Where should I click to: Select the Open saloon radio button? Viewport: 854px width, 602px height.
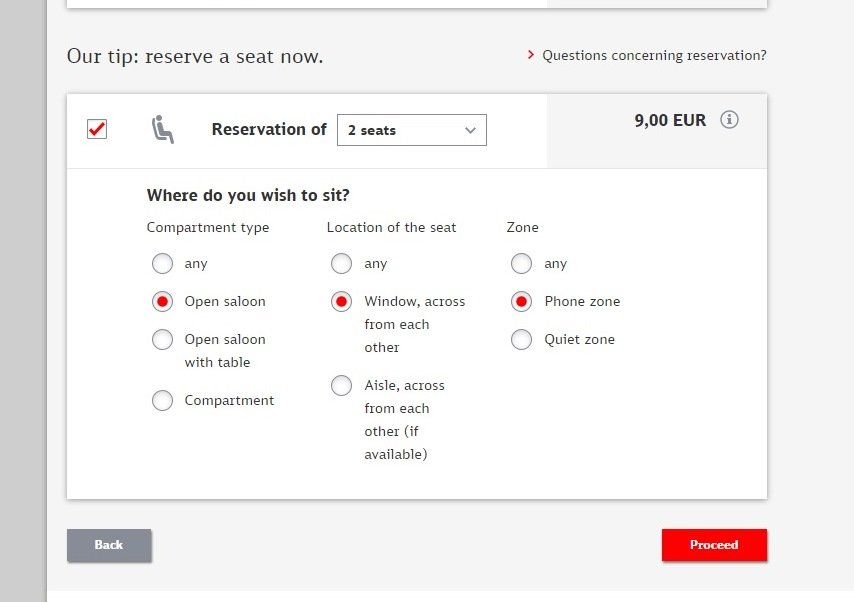pos(162,301)
